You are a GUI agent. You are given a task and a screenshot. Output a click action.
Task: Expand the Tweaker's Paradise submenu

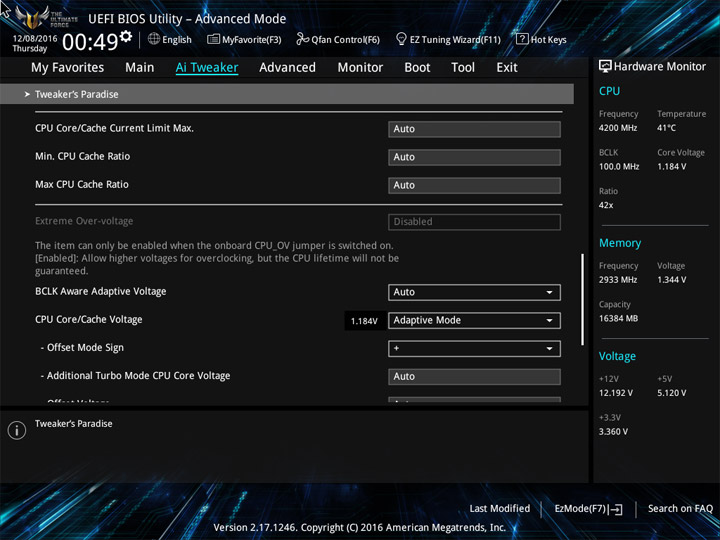pyautogui.click(x=287, y=94)
